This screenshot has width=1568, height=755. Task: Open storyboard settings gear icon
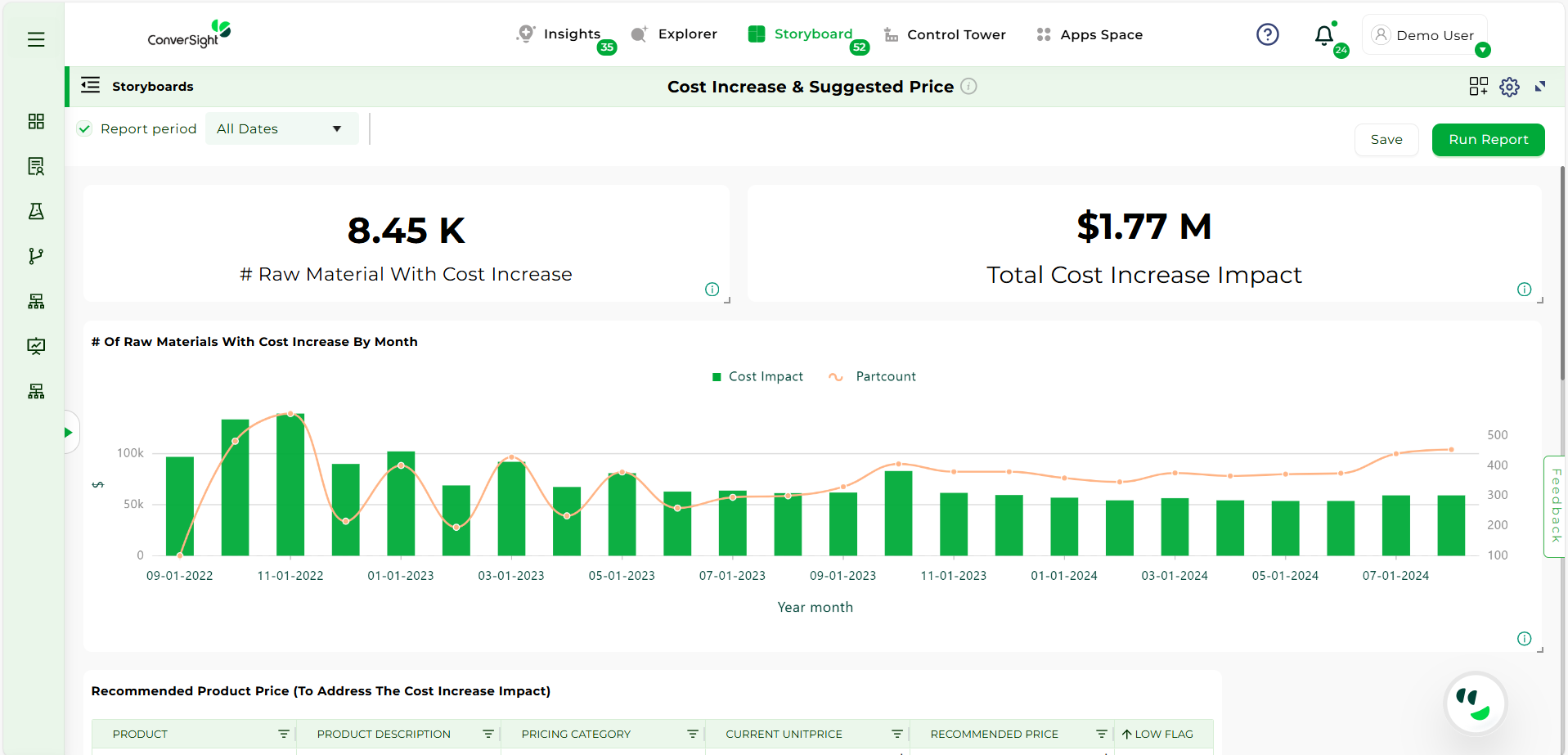1509,87
